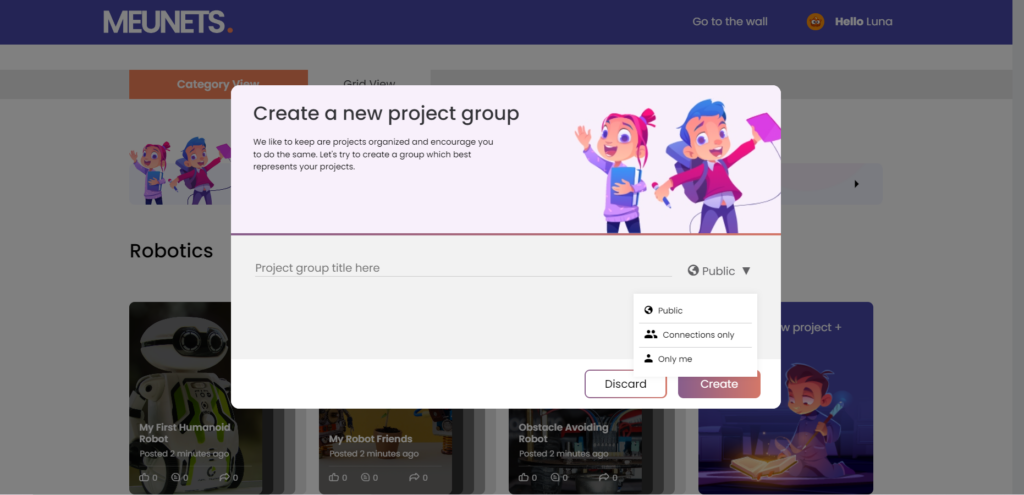Comment on My First Humanoid Robot project
Viewport: 1024px width, 495px height.
click(x=176, y=477)
